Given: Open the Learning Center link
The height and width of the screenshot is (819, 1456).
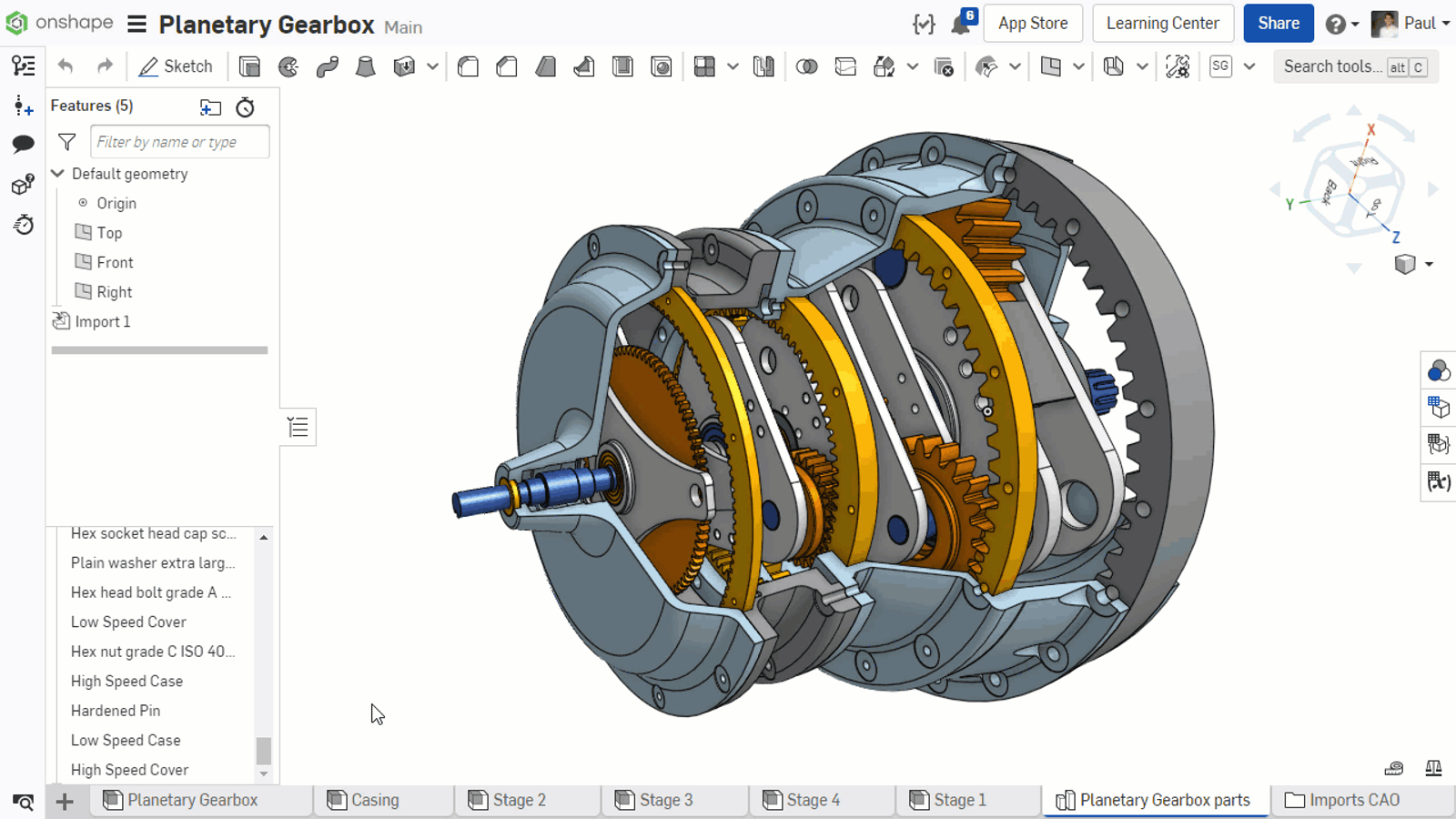Looking at the screenshot, I should 1162,24.
